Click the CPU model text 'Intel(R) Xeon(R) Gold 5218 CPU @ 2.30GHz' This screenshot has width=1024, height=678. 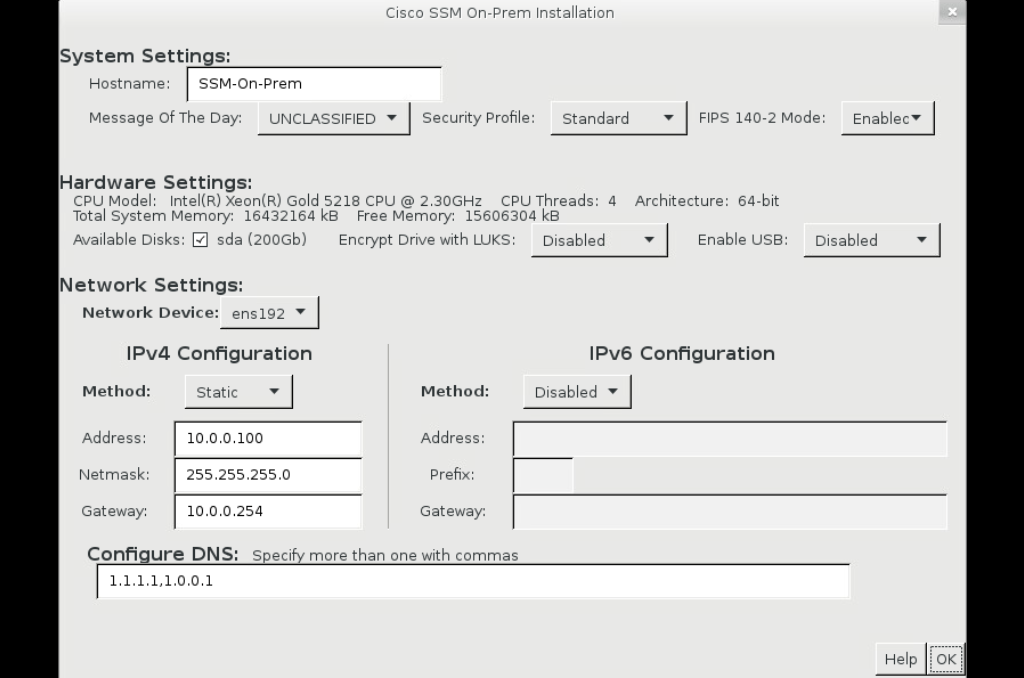[x=325, y=201]
